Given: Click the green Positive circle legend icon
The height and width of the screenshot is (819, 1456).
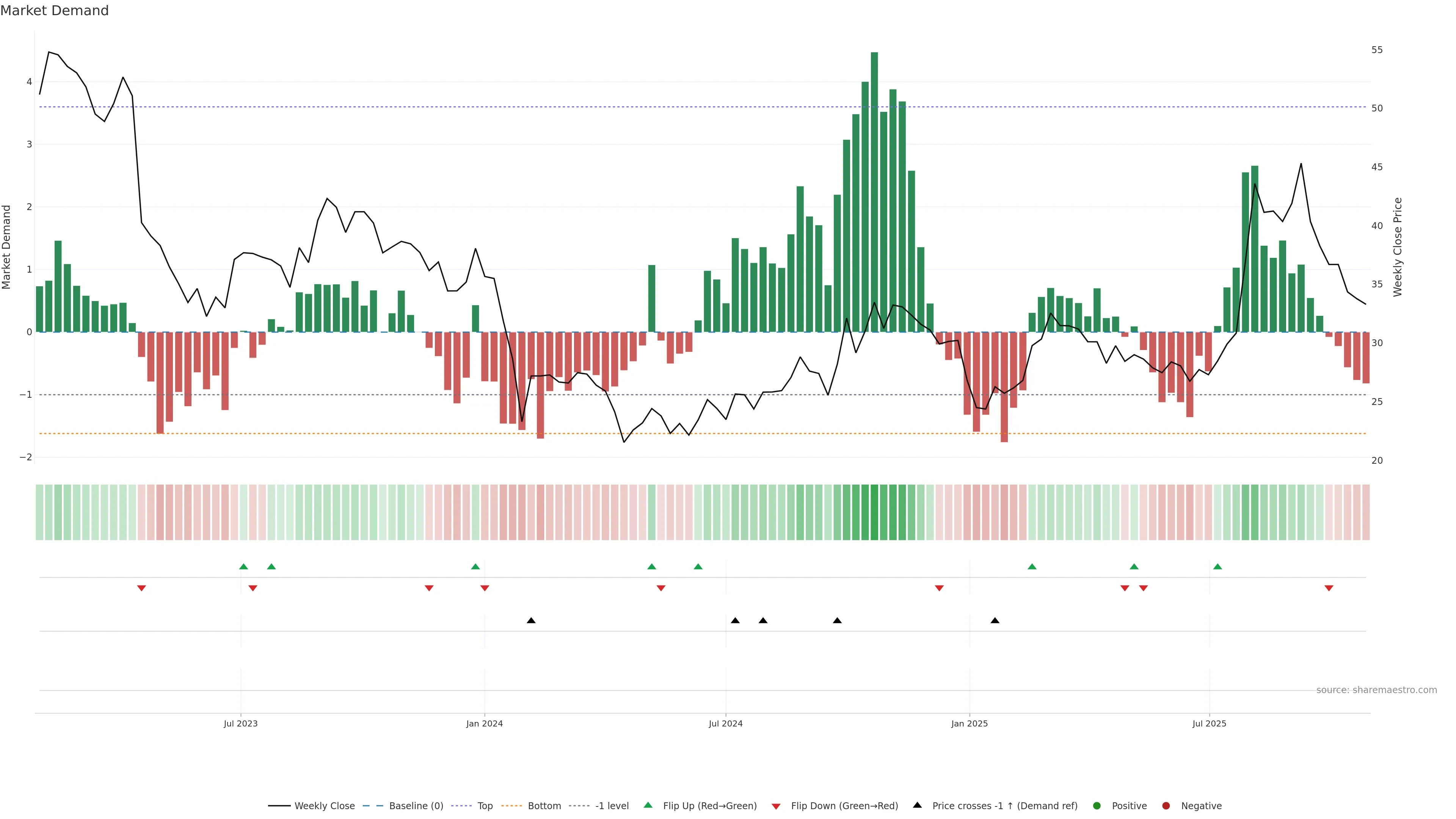Looking at the screenshot, I should pyautogui.click(x=1097, y=805).
